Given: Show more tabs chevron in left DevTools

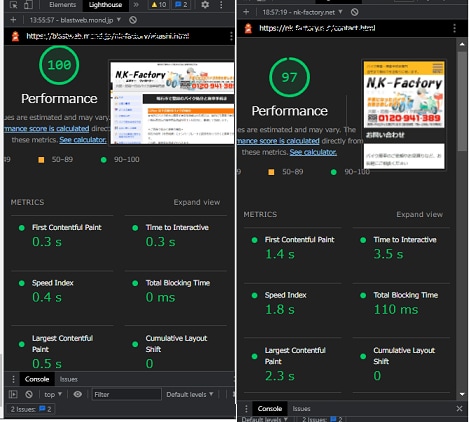Looking at the screenshot, I should click(x=136, y=5).
